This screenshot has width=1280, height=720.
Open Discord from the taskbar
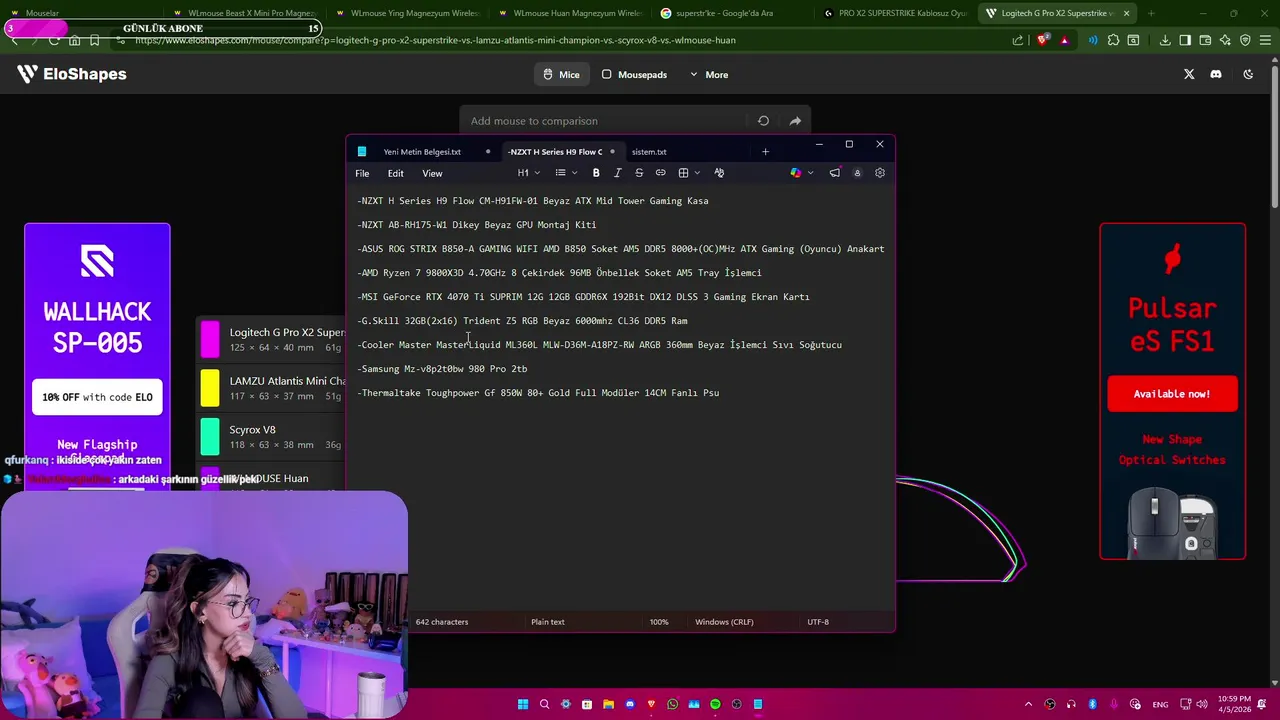(x=629, y=704)
